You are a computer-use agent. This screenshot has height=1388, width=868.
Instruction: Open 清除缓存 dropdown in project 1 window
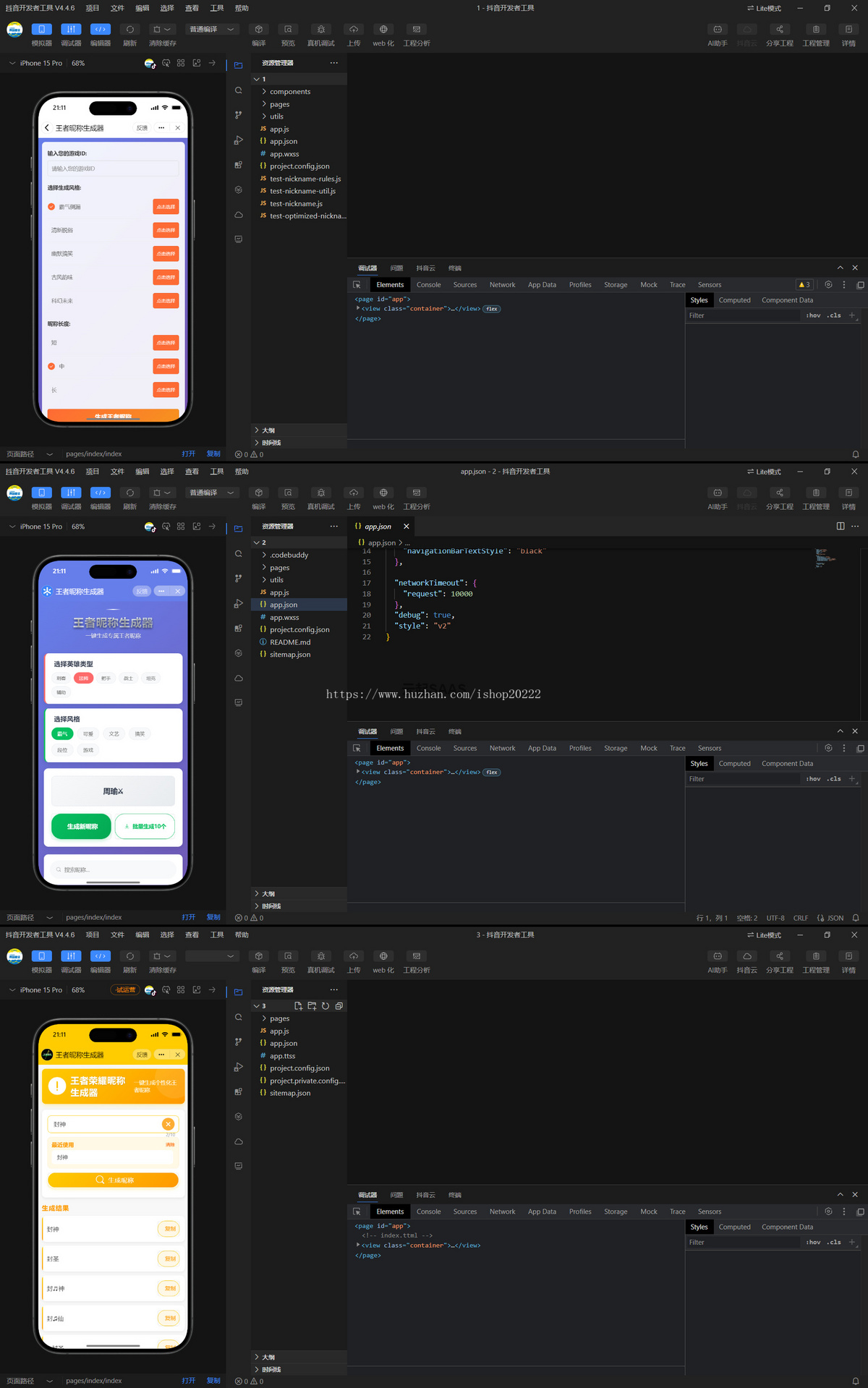[x=162, y=30]
